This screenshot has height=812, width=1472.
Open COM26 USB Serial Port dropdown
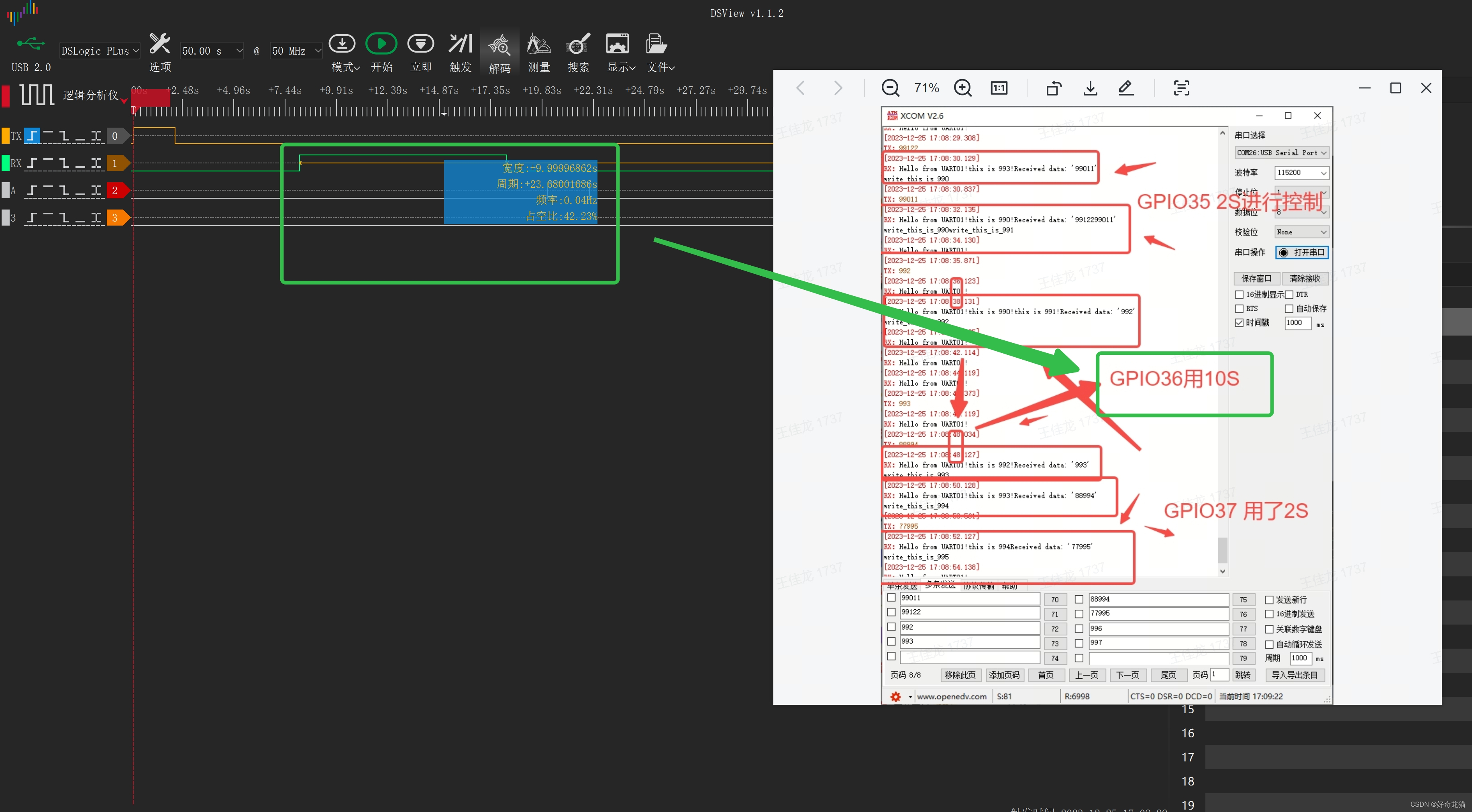1282,153
